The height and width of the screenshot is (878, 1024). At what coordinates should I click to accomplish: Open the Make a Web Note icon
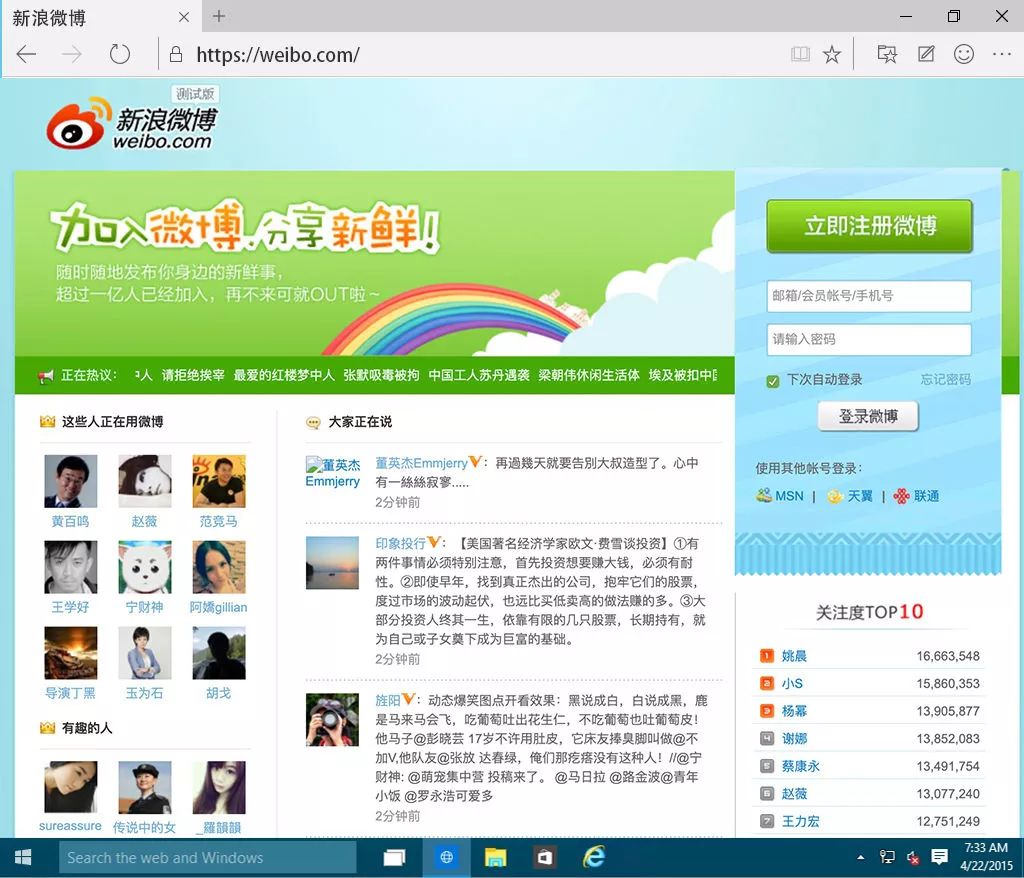click(x=926, y=54)
